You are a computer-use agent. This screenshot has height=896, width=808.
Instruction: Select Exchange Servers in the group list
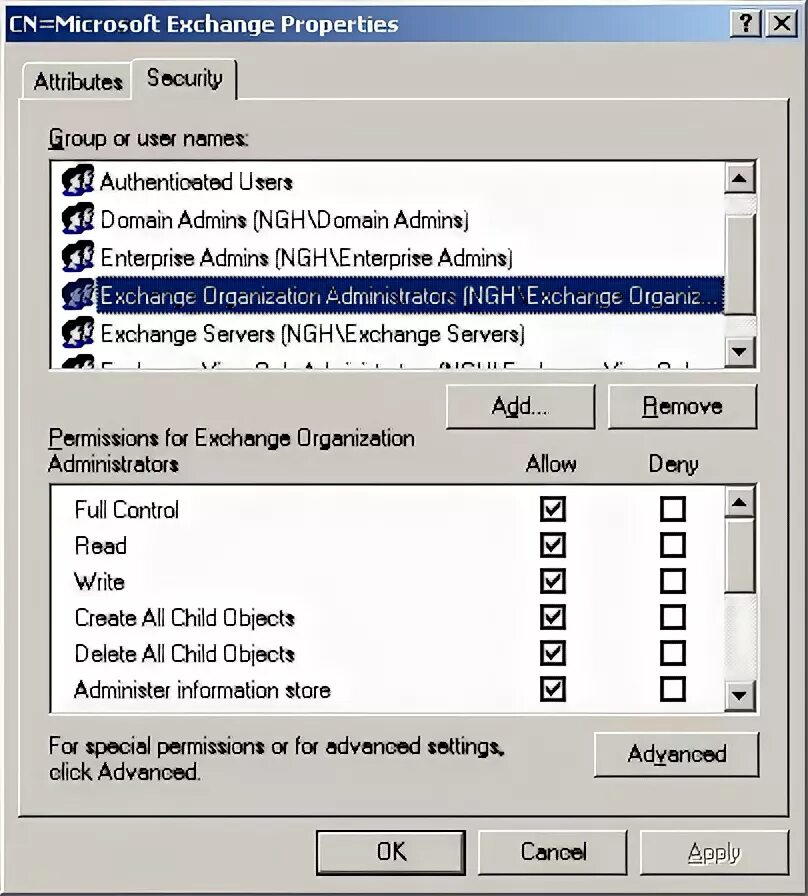pyautogui.click(x=300, y=333)
